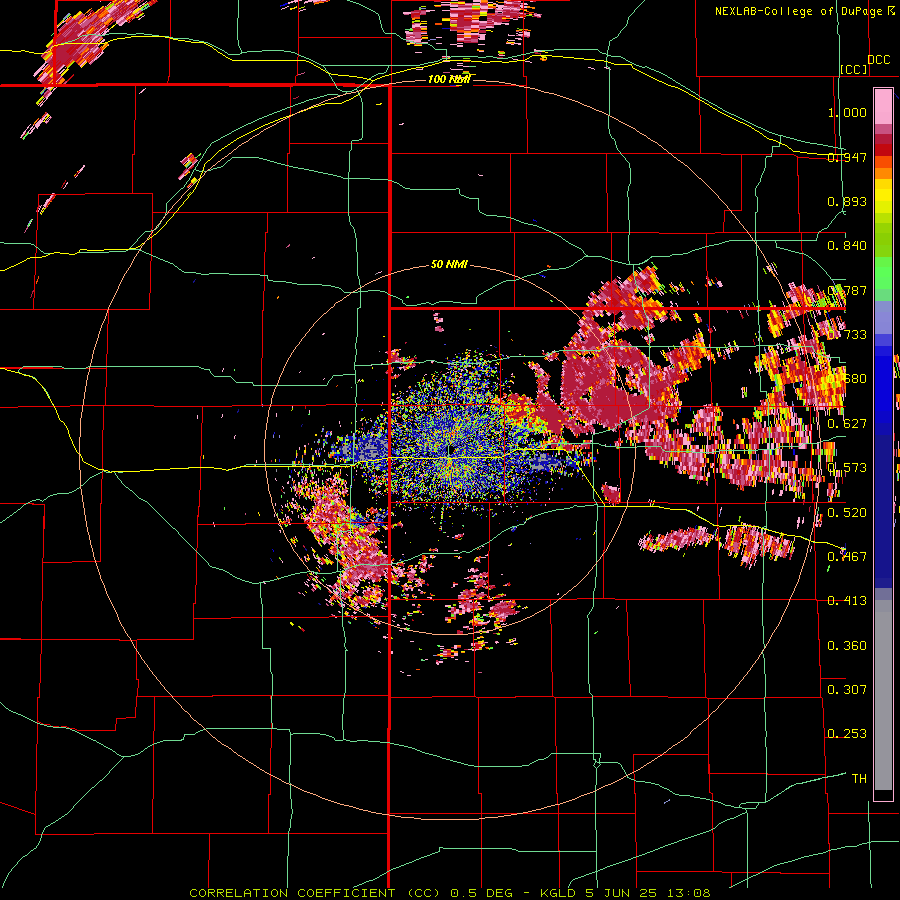Click the 0.413 scale value
This screenshot has width=900, height=900.
point(847,601)
